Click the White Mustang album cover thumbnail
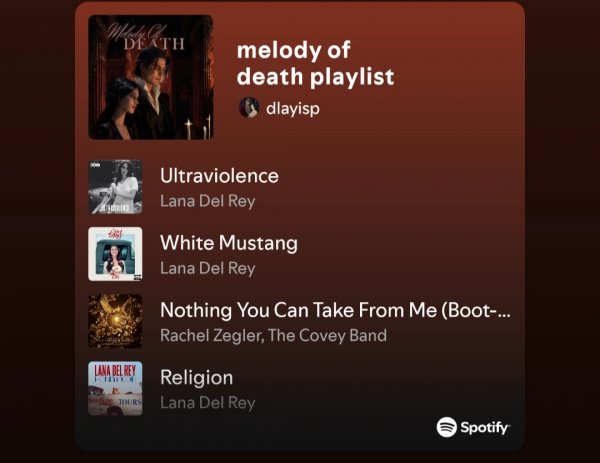Viewport: 600px width, 463px height. click(x=115, y=254)
